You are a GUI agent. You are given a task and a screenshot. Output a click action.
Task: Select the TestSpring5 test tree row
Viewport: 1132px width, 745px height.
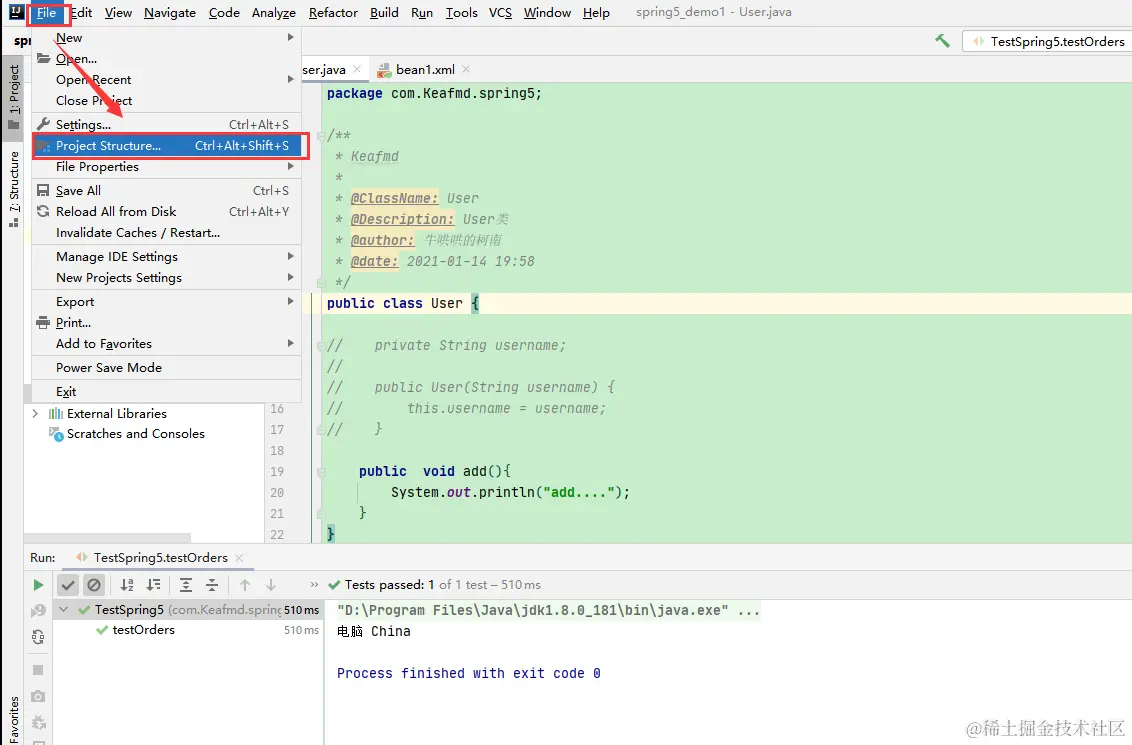pos(188,610)
